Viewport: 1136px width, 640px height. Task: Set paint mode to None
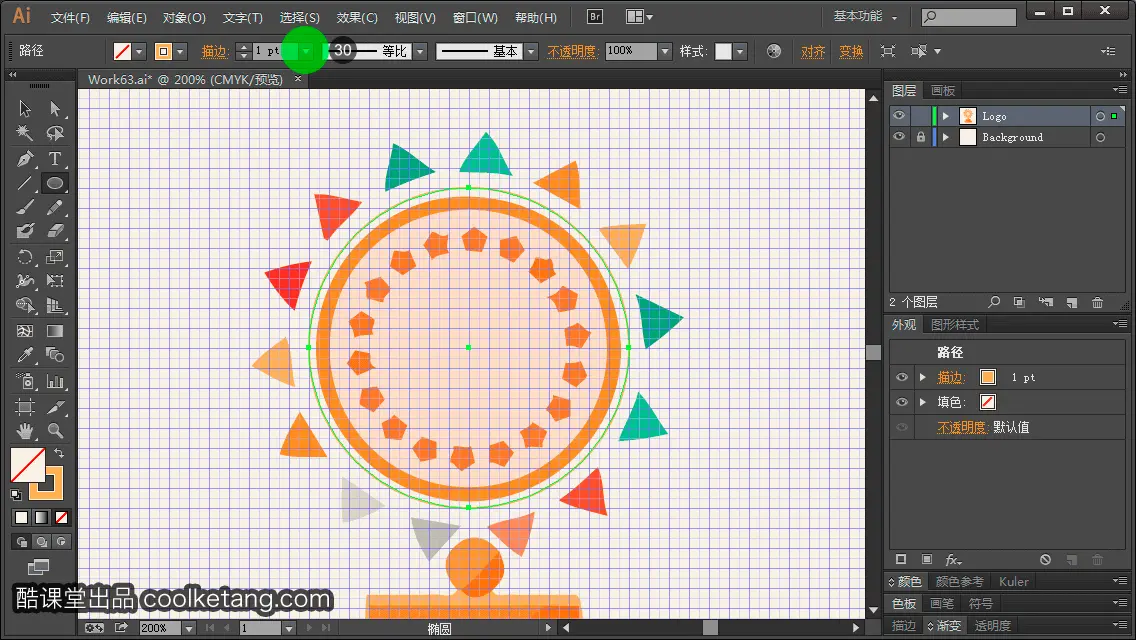click(62, 518)
